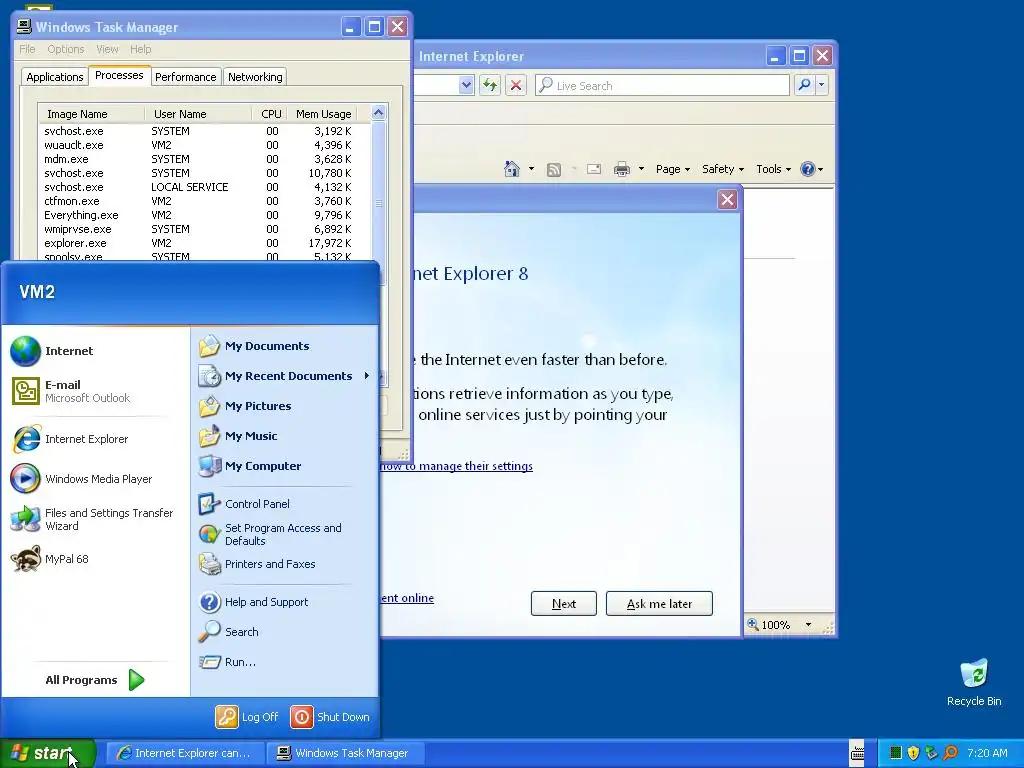
Task: Click the Refresh icon in Internet Explorer
Action: (490, 85)
